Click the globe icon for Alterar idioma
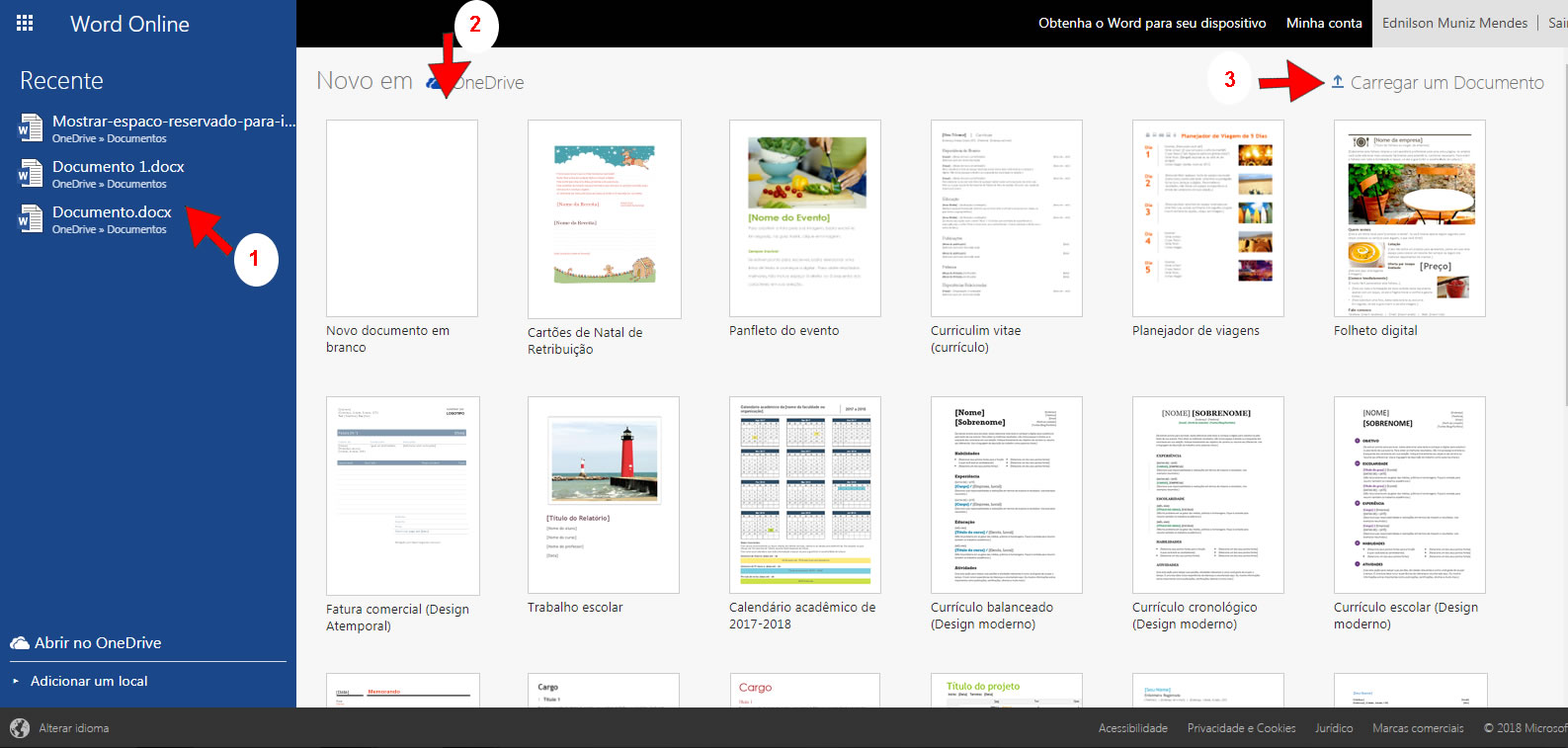The width and height of the screenshot is (1568, 748). click(20, 728)
